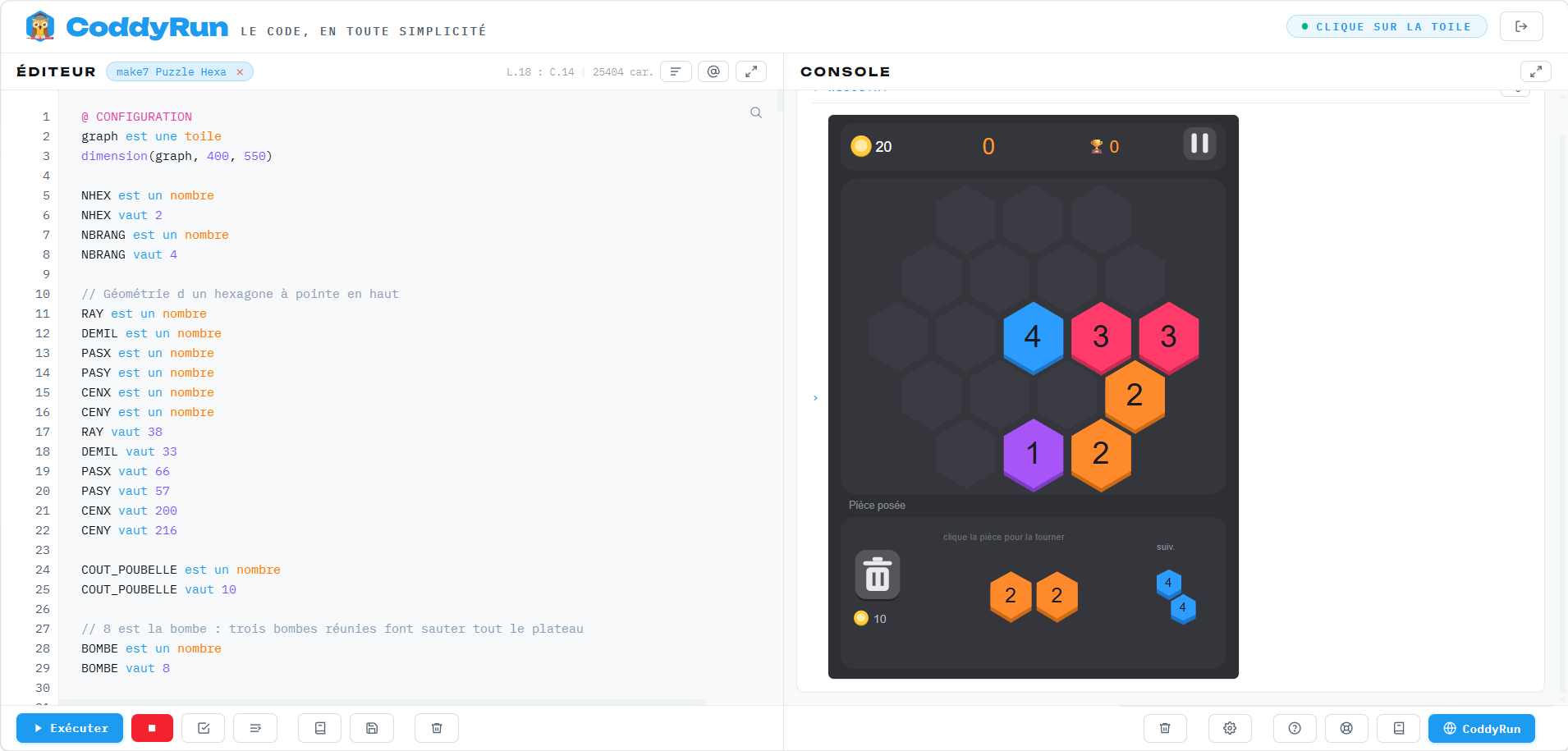Delete code with editor trash icon
1568x751 pixels.
point(437,728)
